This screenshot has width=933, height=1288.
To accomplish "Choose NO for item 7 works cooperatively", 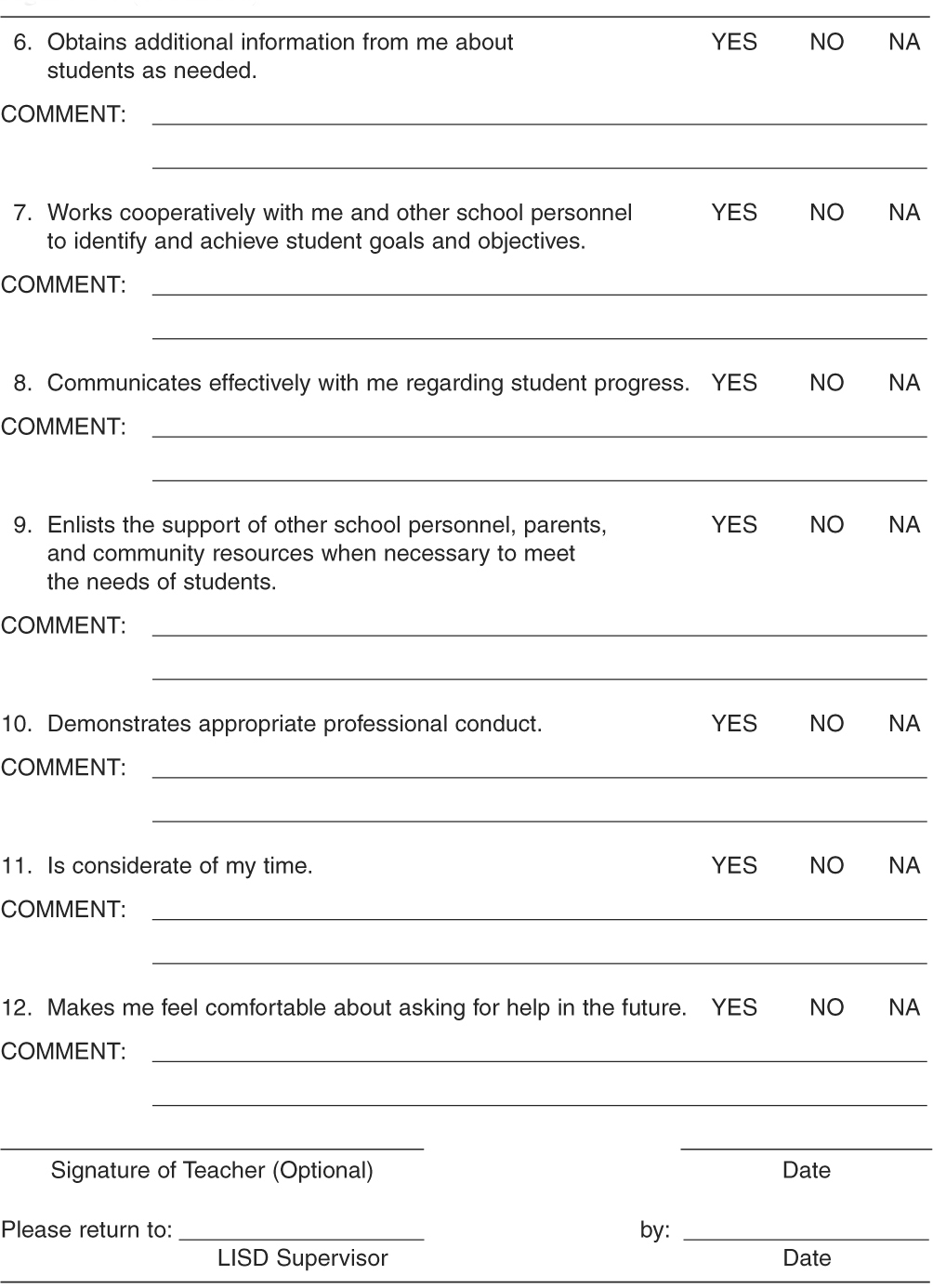I will click(x=826, y=213).
